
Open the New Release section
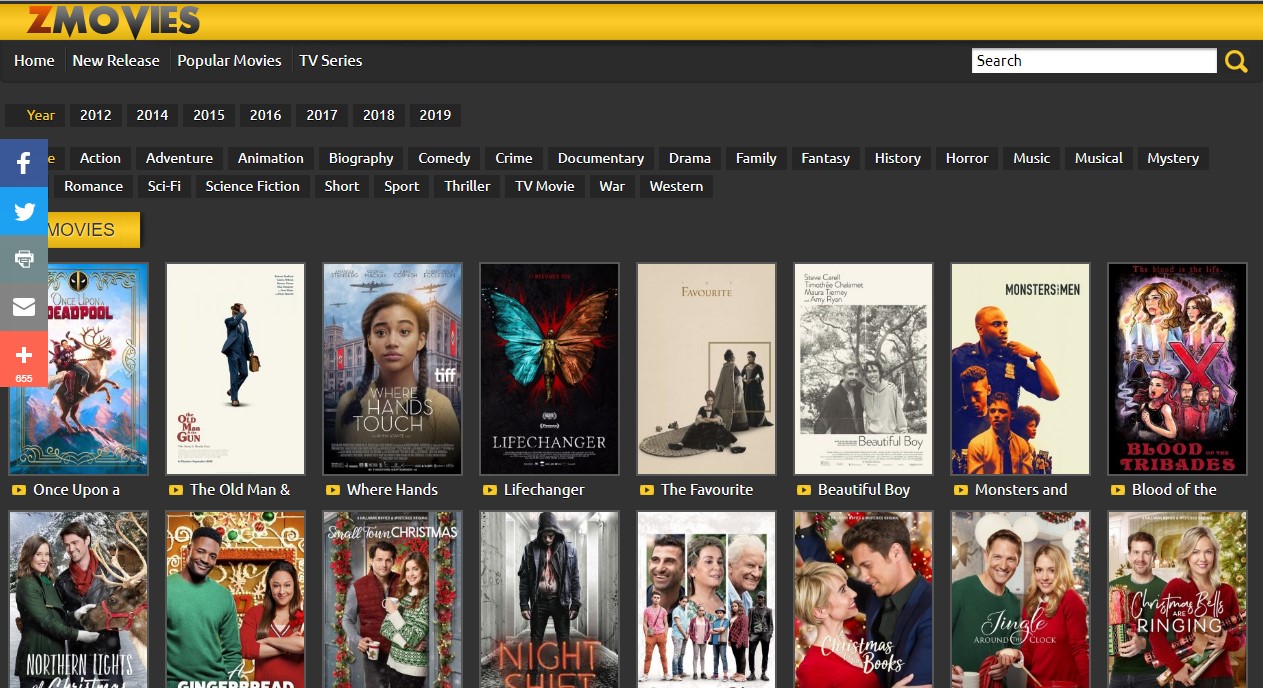coord(116,60)
